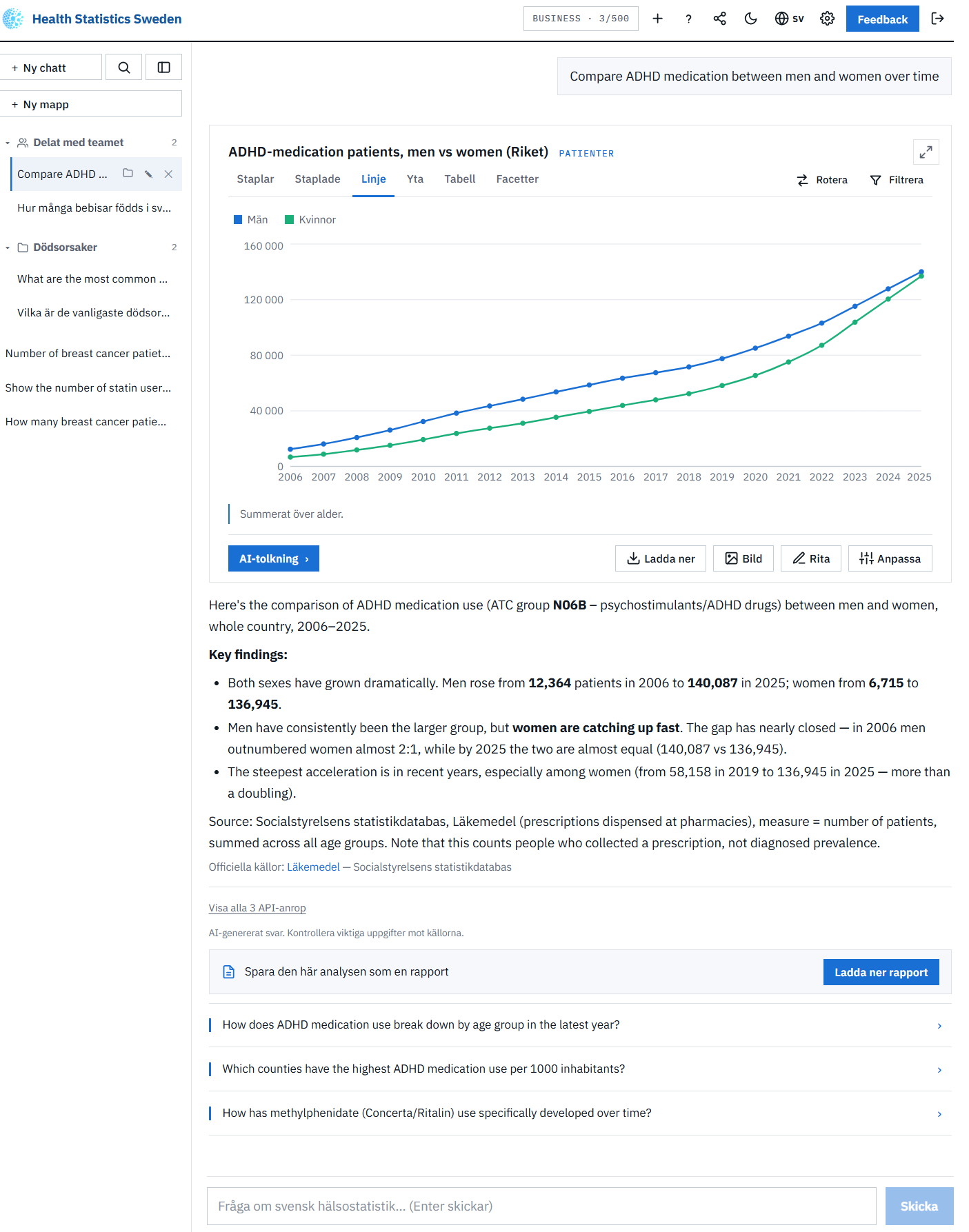Rename the Compare ADHD chat

(148, 174)
